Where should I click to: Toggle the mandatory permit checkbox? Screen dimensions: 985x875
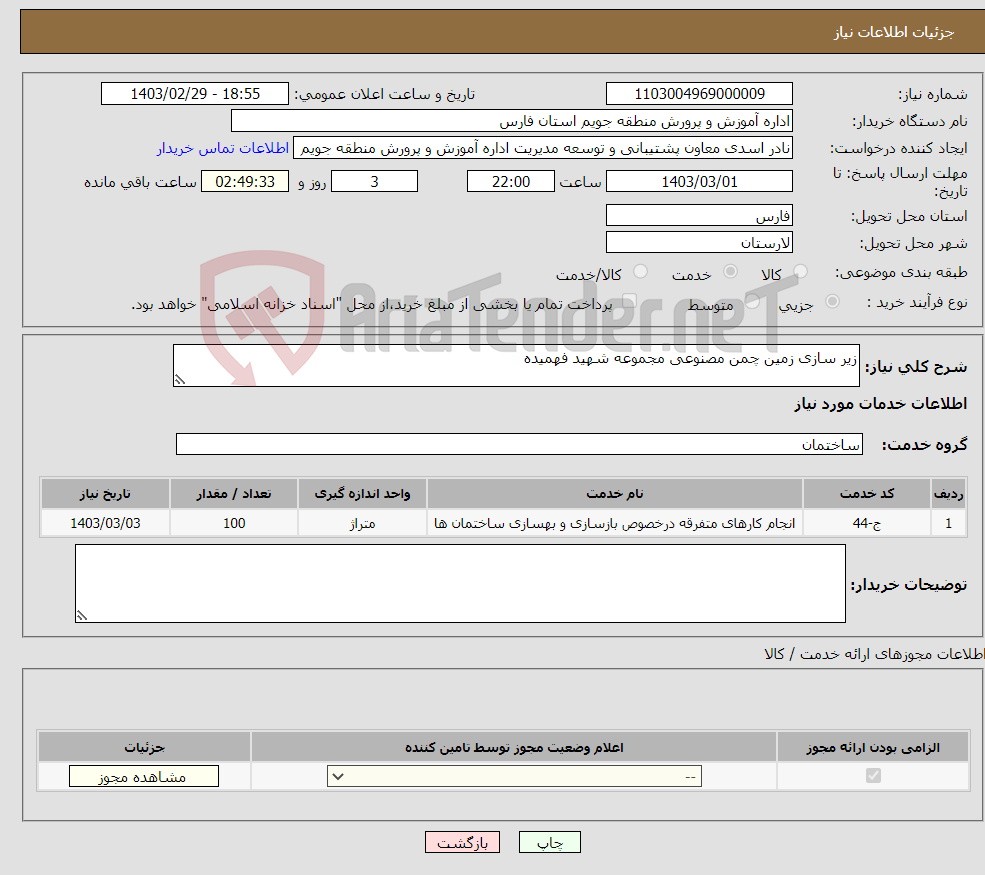click(x=873, y=776)
